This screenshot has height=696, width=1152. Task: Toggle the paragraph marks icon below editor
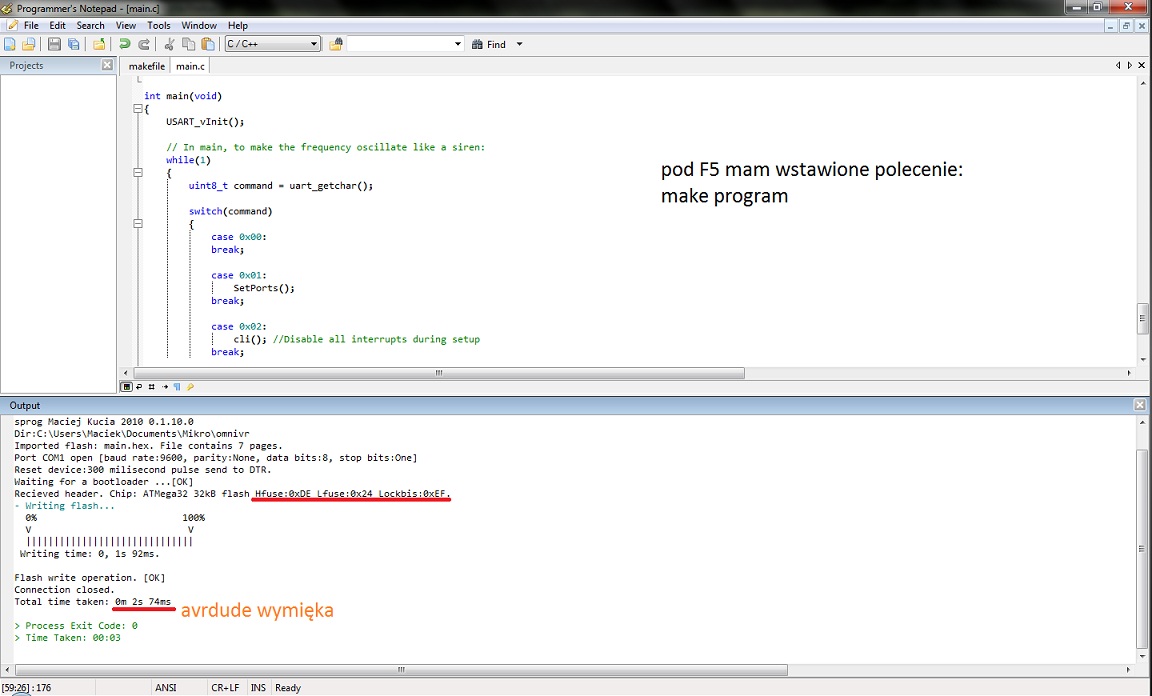176,386
